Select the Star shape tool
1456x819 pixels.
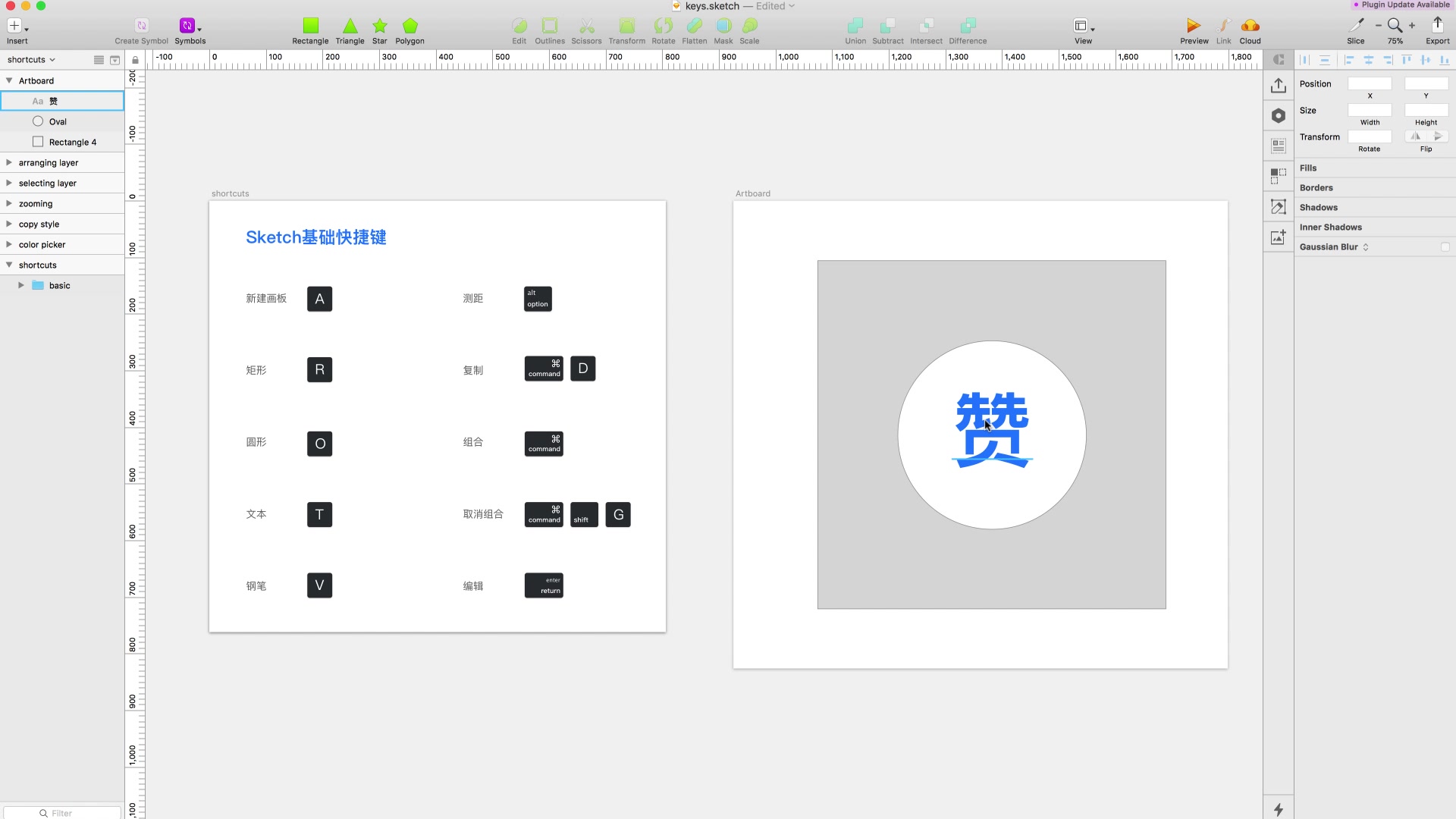pos(379,26)
